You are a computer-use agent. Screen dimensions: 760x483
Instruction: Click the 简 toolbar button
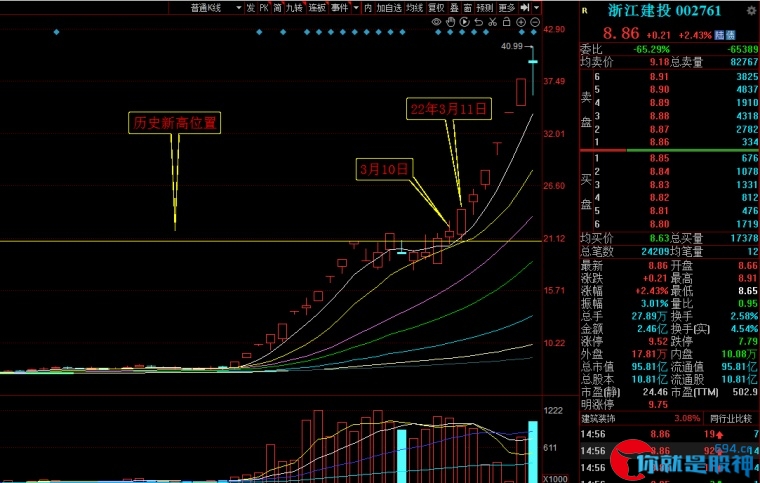[277, 8]
